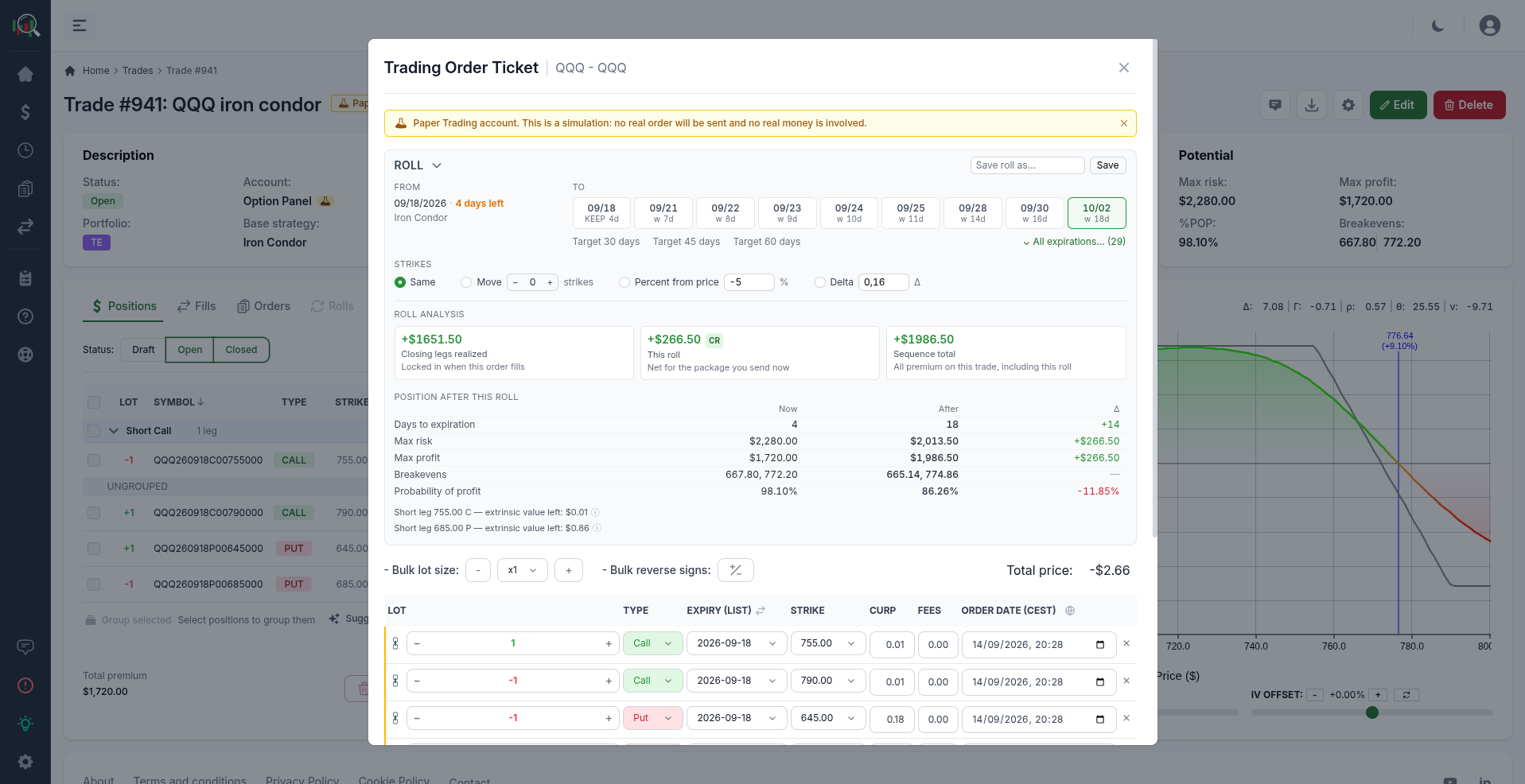Filter positions by Closed status
This screenshot has height=784, width=1525.
[241, 350]
